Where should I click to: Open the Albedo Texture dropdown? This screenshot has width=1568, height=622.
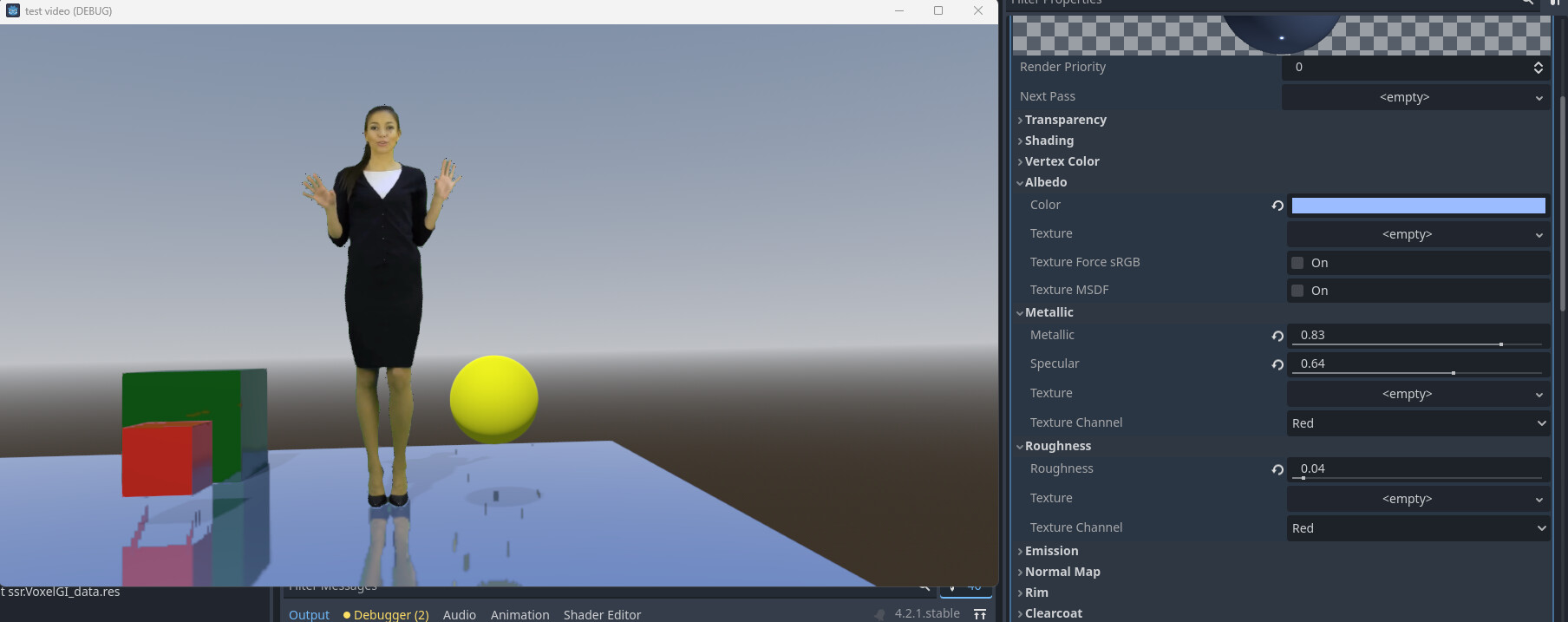click(x=1418, y=234)
